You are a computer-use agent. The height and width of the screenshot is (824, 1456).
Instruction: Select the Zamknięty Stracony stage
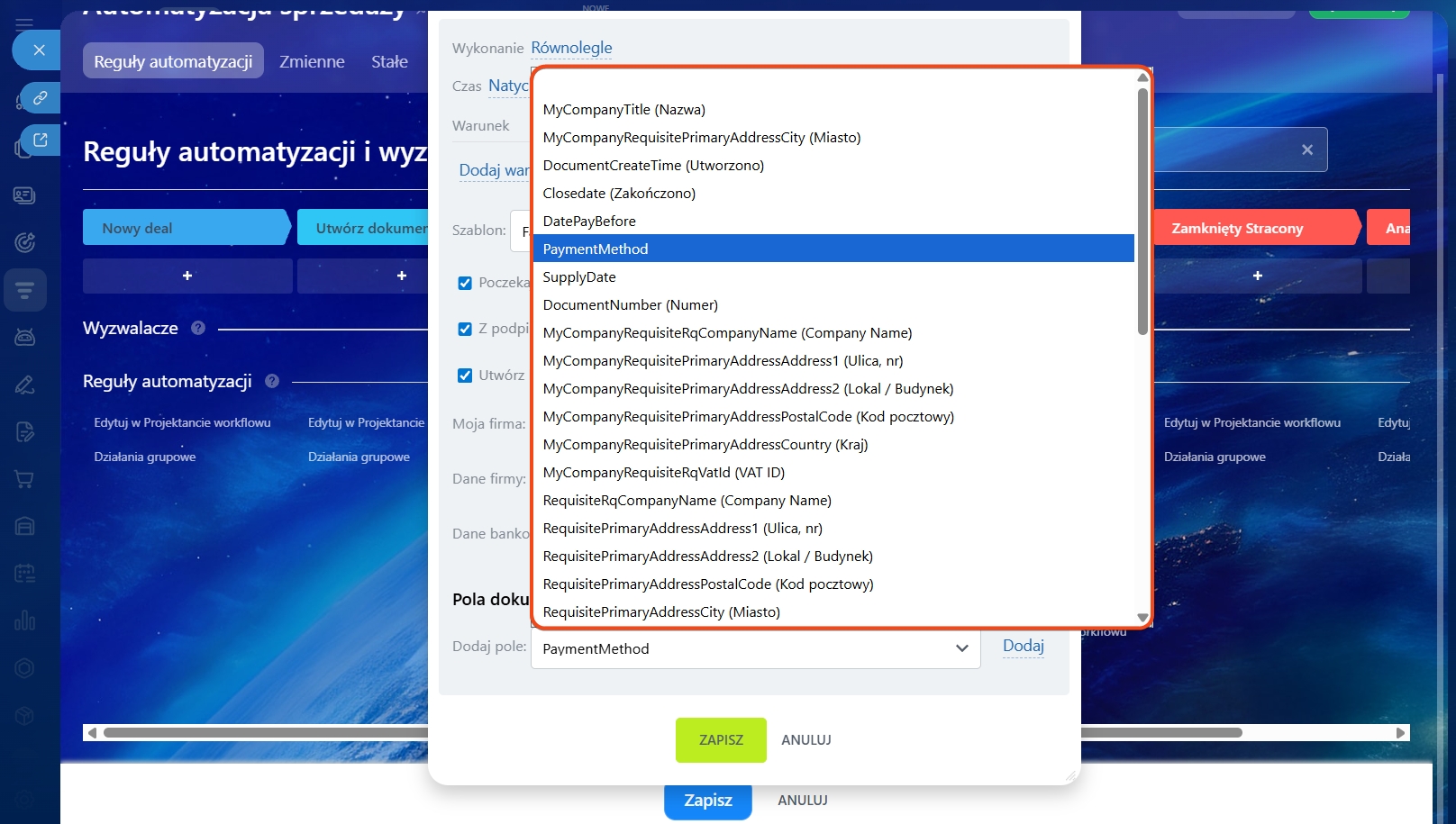pos(1256,228)
